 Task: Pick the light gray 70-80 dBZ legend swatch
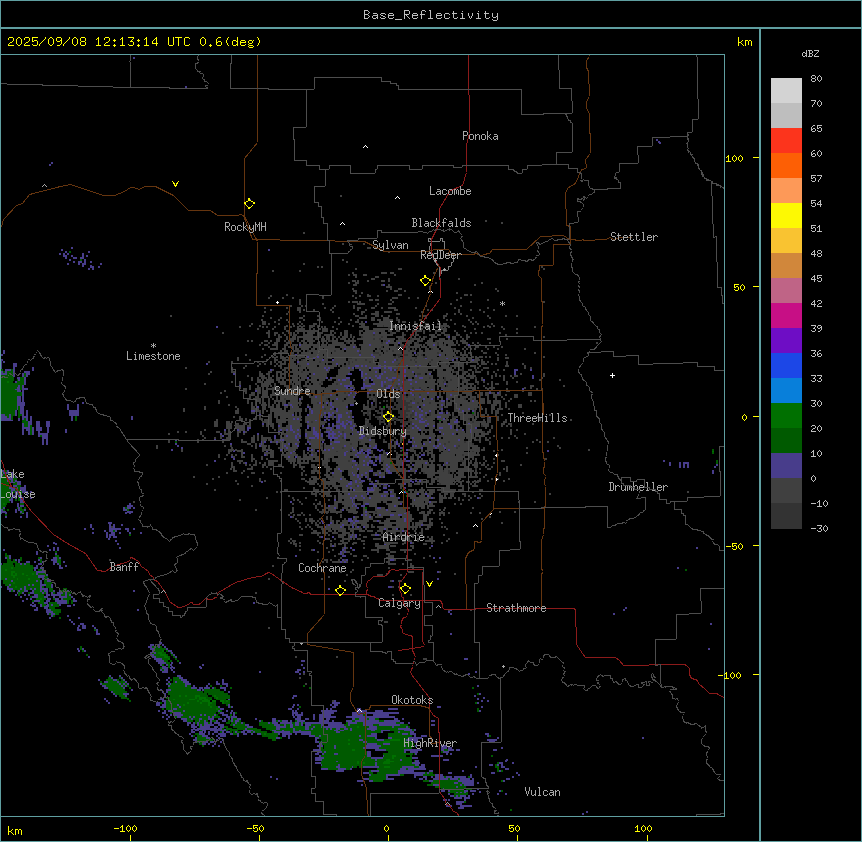pyautogui.click(x=786, y=91)
